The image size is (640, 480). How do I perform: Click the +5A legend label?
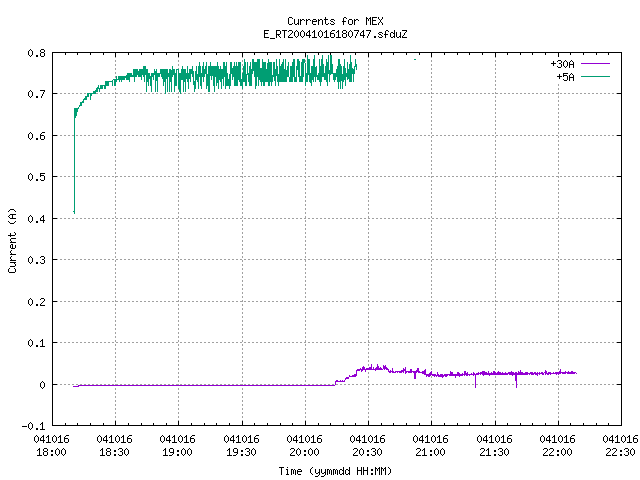(565, 77)
